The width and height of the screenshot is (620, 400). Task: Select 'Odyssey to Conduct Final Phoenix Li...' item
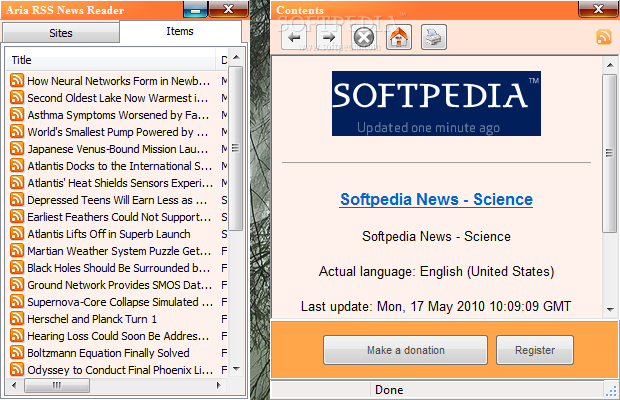(x=119, y=370)
